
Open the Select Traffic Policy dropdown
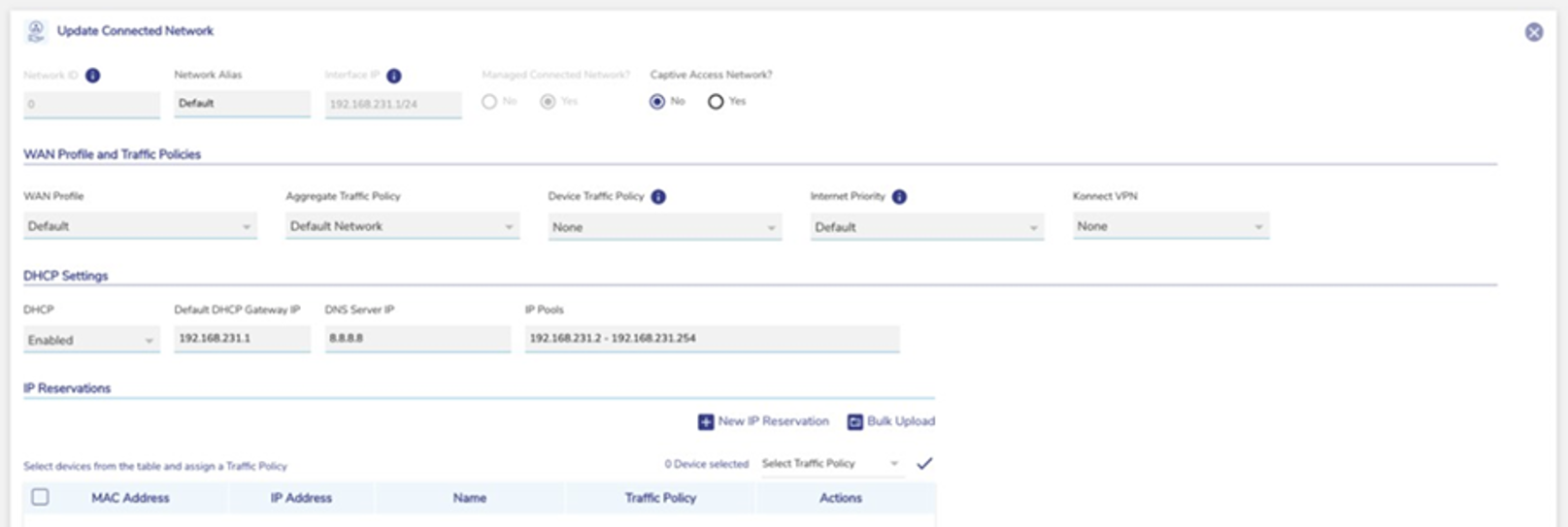(830, 464)
